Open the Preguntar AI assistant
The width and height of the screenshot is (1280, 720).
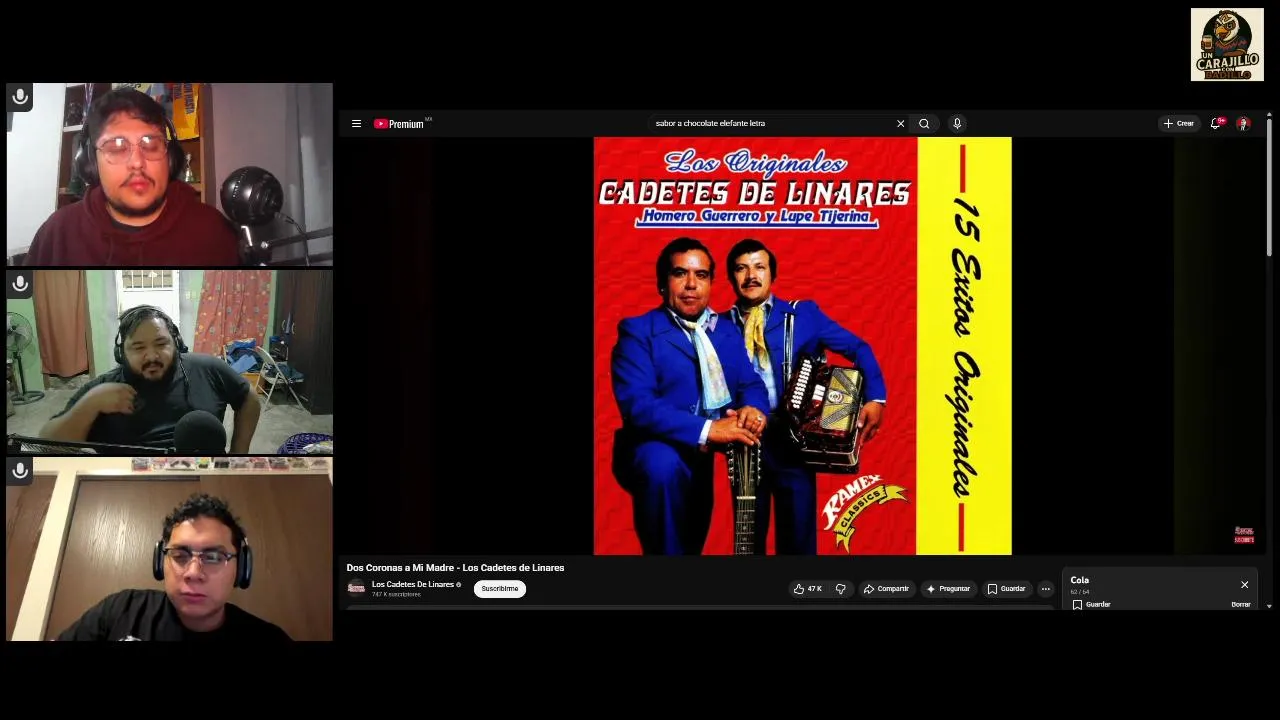pos(948,589)
